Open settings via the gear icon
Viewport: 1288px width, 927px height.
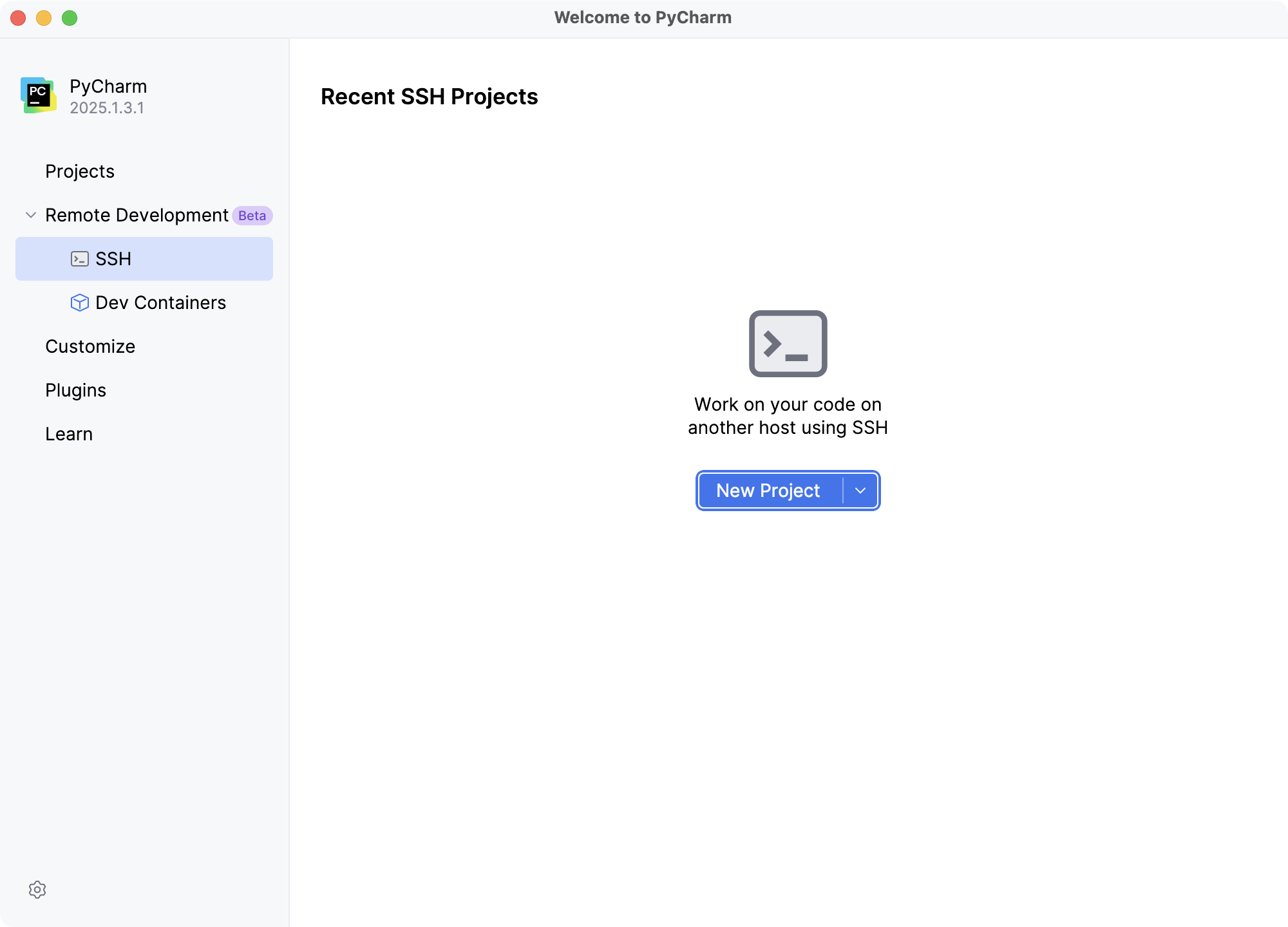[38, 890]
